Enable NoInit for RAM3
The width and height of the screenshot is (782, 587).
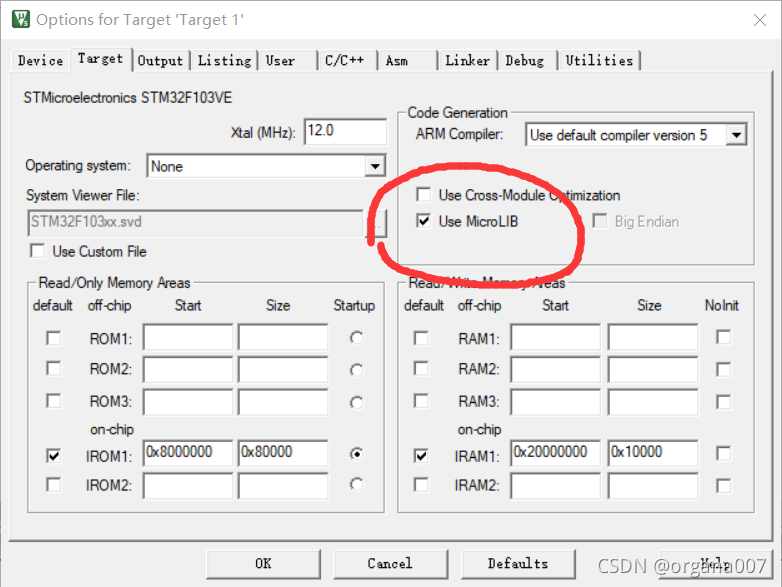(x=724, y=402)
